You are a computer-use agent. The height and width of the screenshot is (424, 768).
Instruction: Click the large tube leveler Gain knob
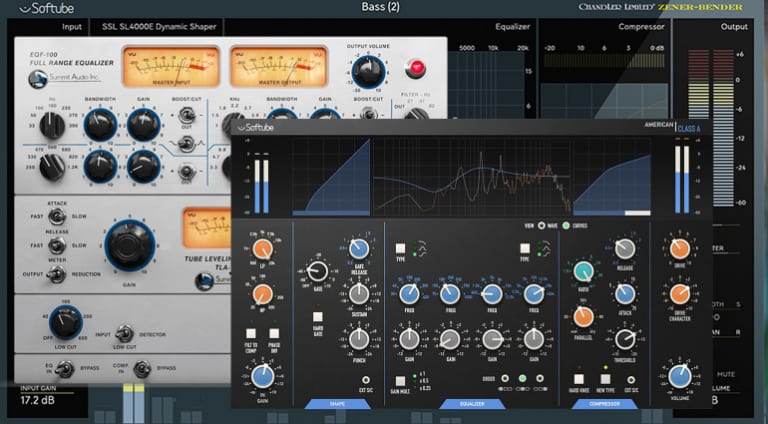tap(127, 246)
